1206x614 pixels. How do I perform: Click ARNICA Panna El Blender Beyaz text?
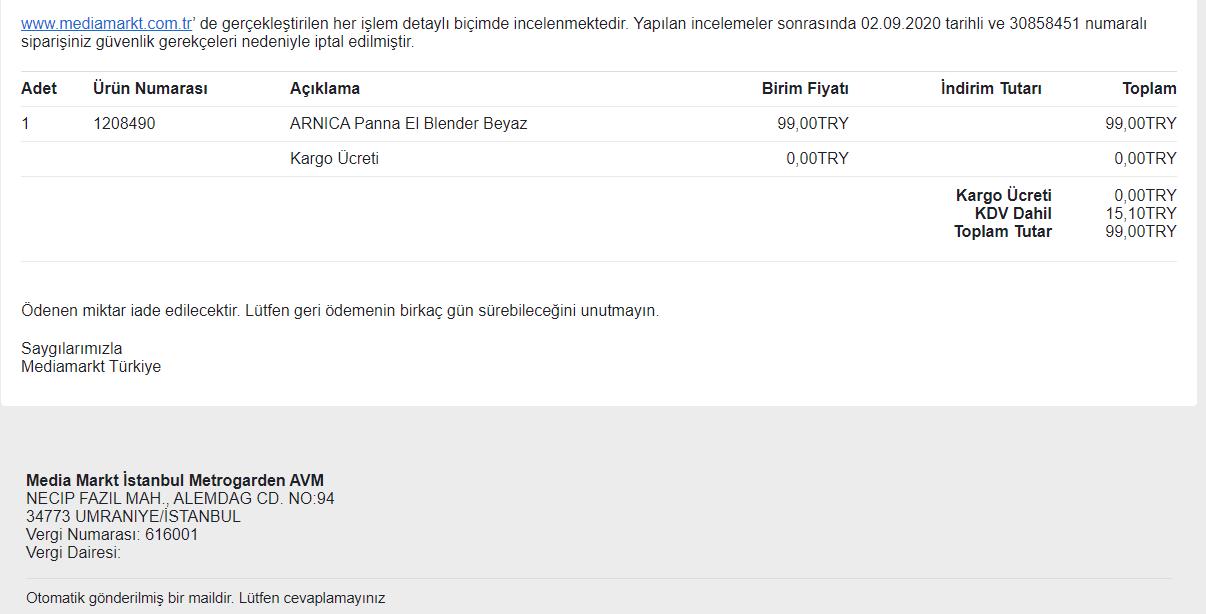click(409, 124)
